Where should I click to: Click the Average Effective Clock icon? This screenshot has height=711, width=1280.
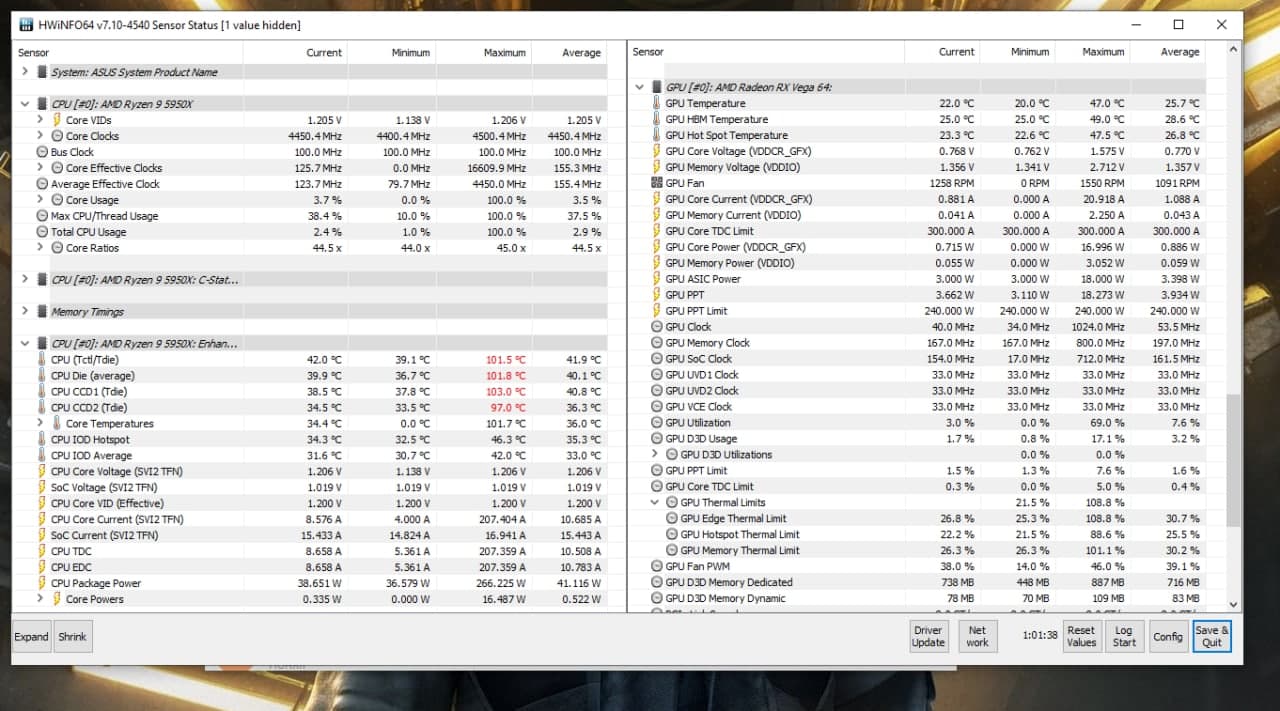(x=41, y=184)
